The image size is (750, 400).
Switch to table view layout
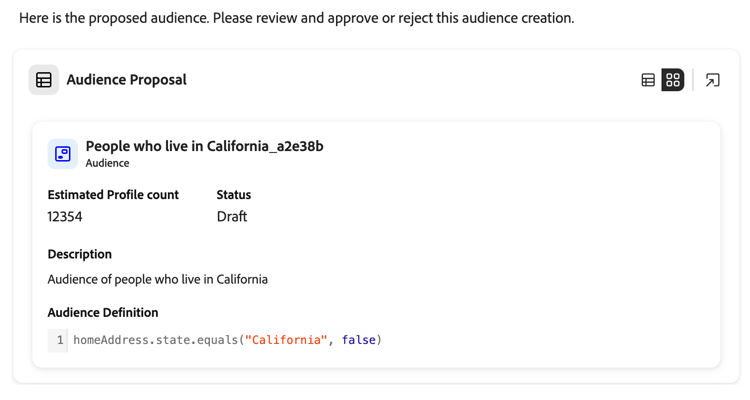coord(648,80)
